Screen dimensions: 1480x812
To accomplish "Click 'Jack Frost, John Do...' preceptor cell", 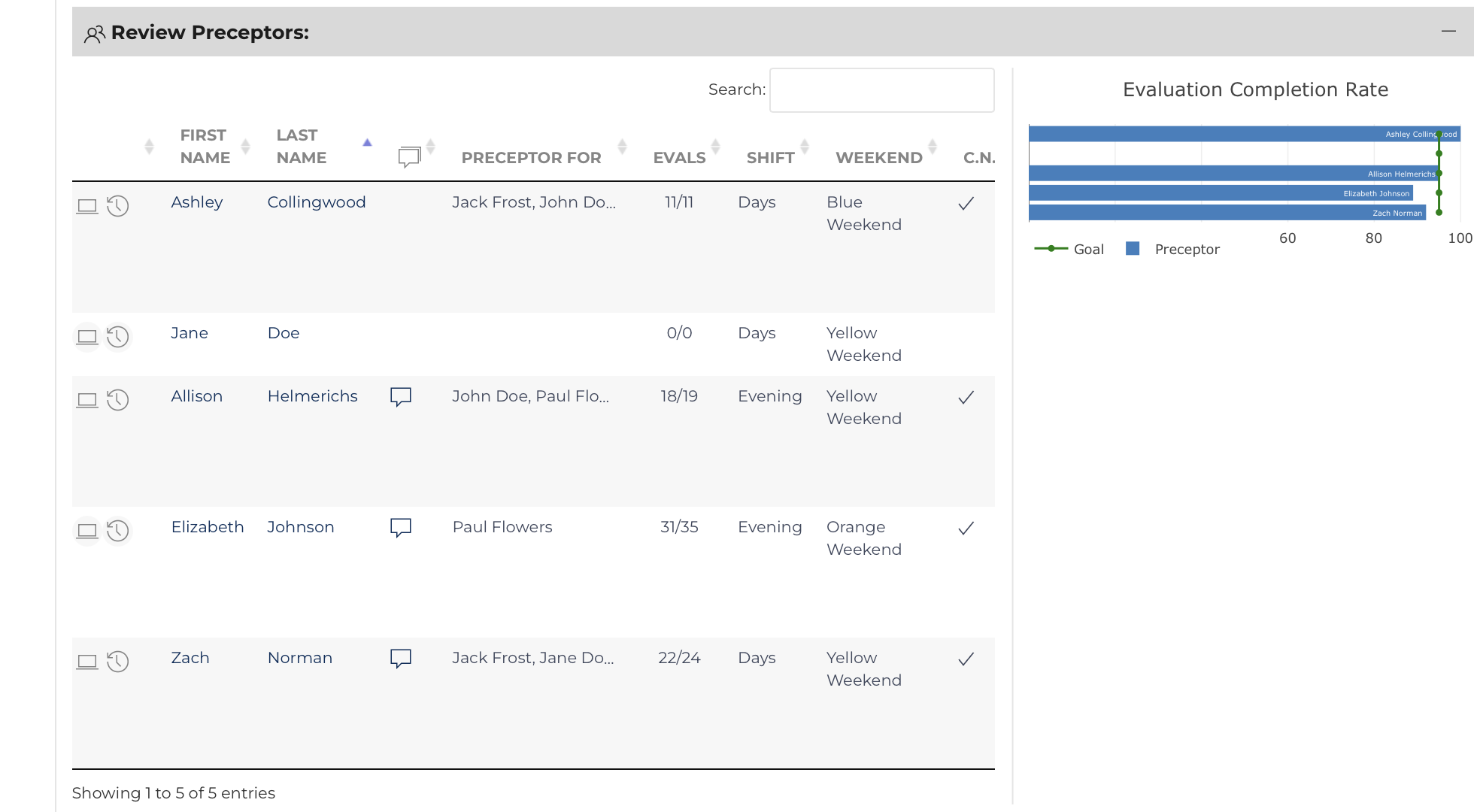I will point(534,202).
